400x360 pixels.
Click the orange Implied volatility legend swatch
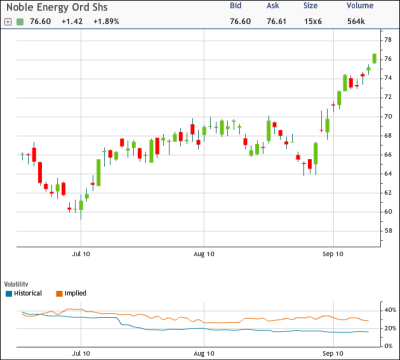pyautogui.click(x=59, y=294)
